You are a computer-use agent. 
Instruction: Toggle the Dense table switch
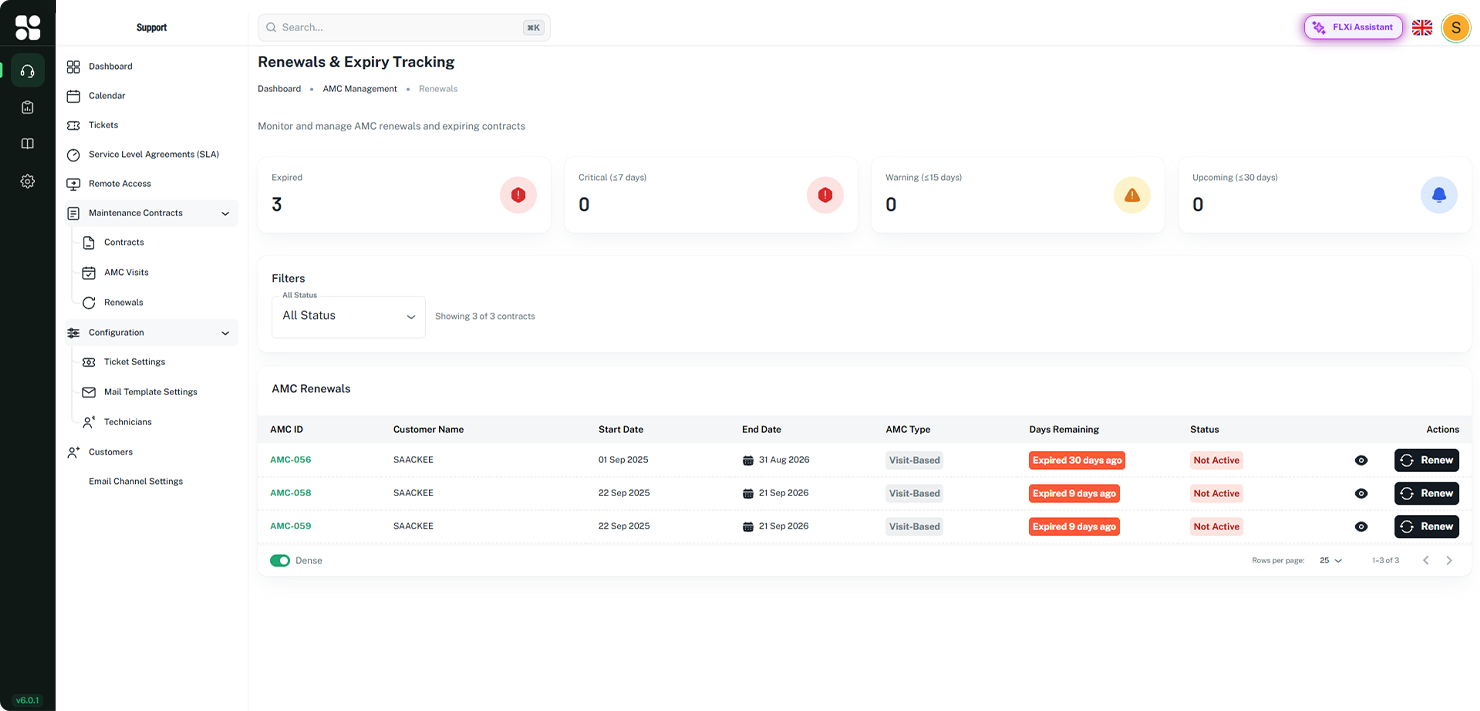(280, 561)
